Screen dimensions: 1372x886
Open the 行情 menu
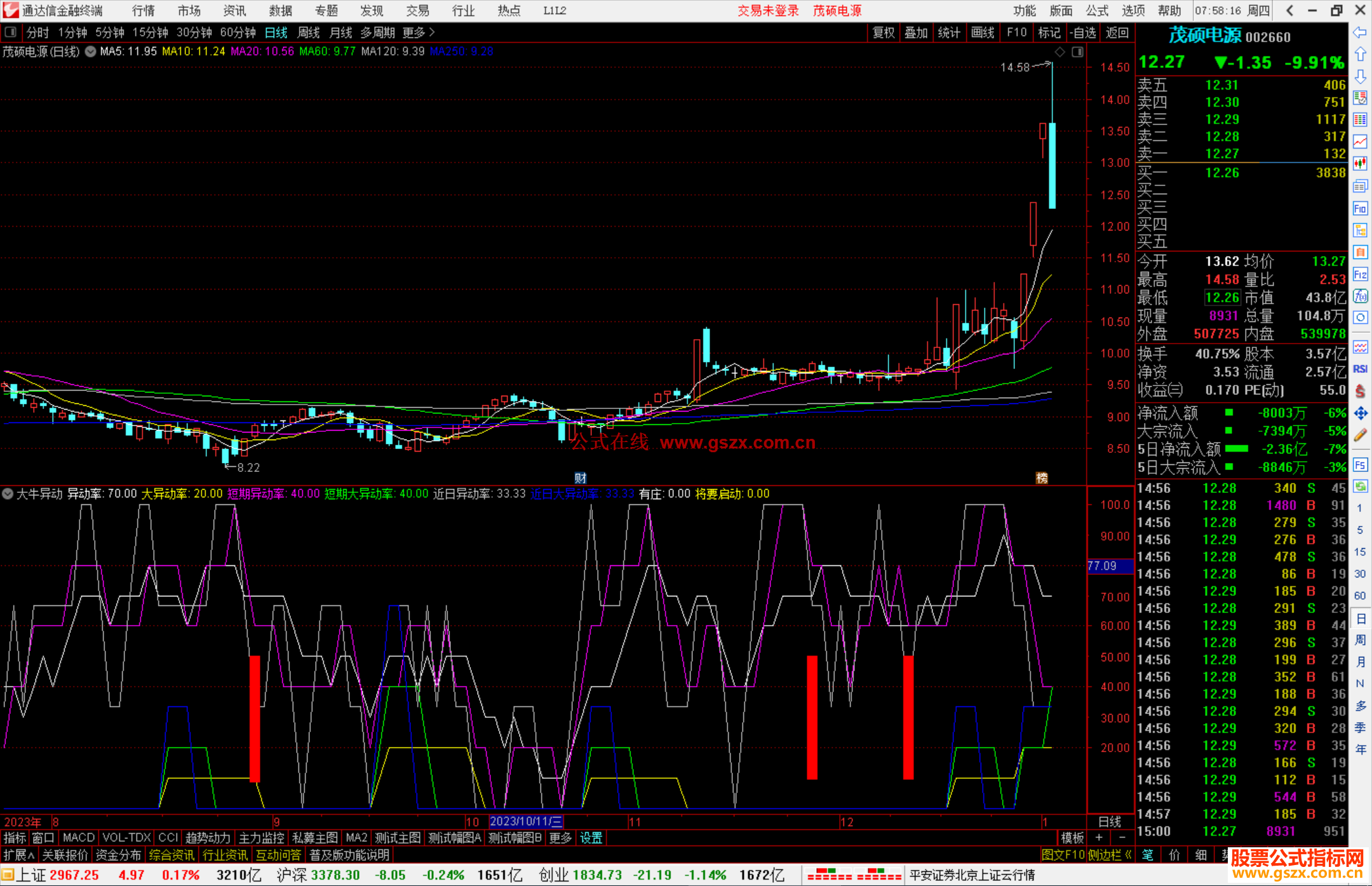(144, 10)
